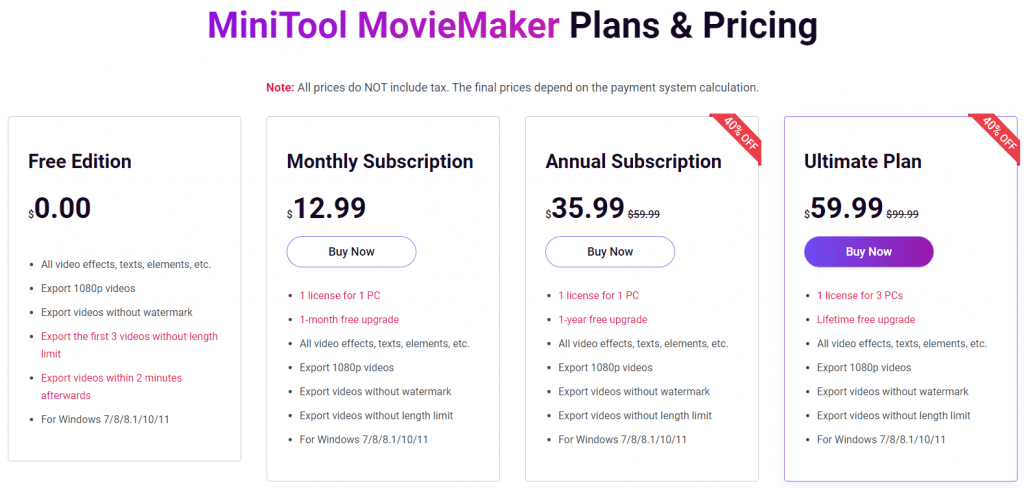Viewport: 1024px width, 488px height.
Task: Click the crossed-out $99.99 original price
Action: (902, 213)
